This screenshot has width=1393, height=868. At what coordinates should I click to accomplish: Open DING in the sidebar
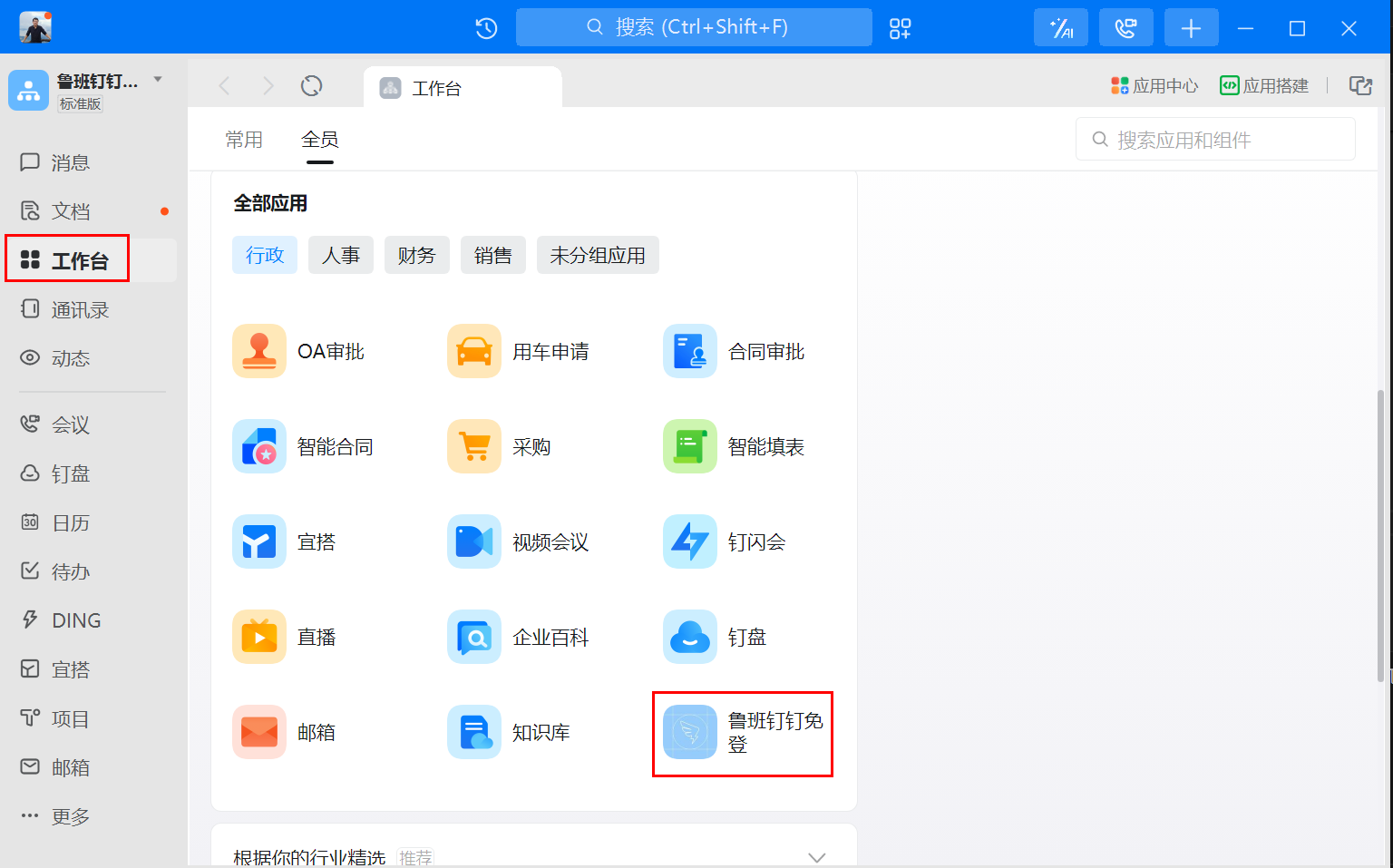point(61,620)
